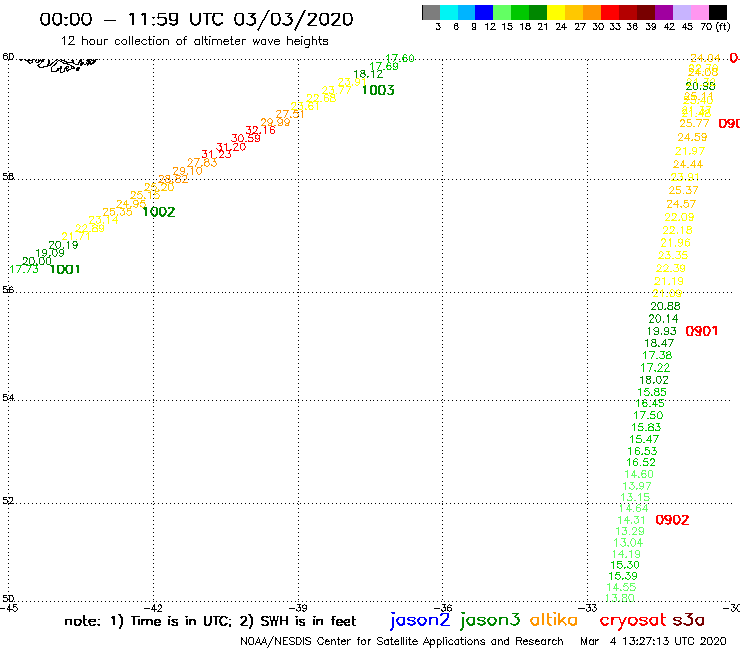The width and height of the screenshot is (740, 650).
Task: Click the wave height value 22.09
Action: coord(679,217)
